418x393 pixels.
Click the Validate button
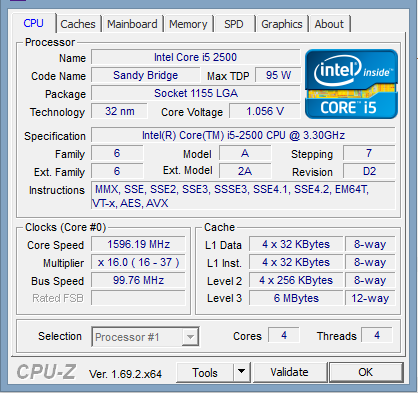[290, 372]
